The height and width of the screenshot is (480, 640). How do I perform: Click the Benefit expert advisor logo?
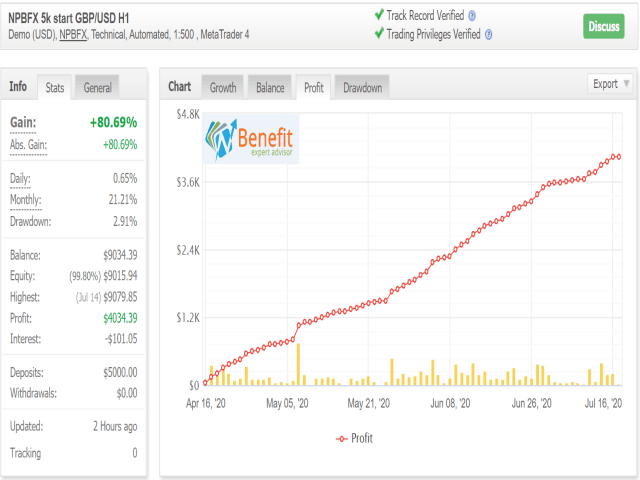pos(251,139)
